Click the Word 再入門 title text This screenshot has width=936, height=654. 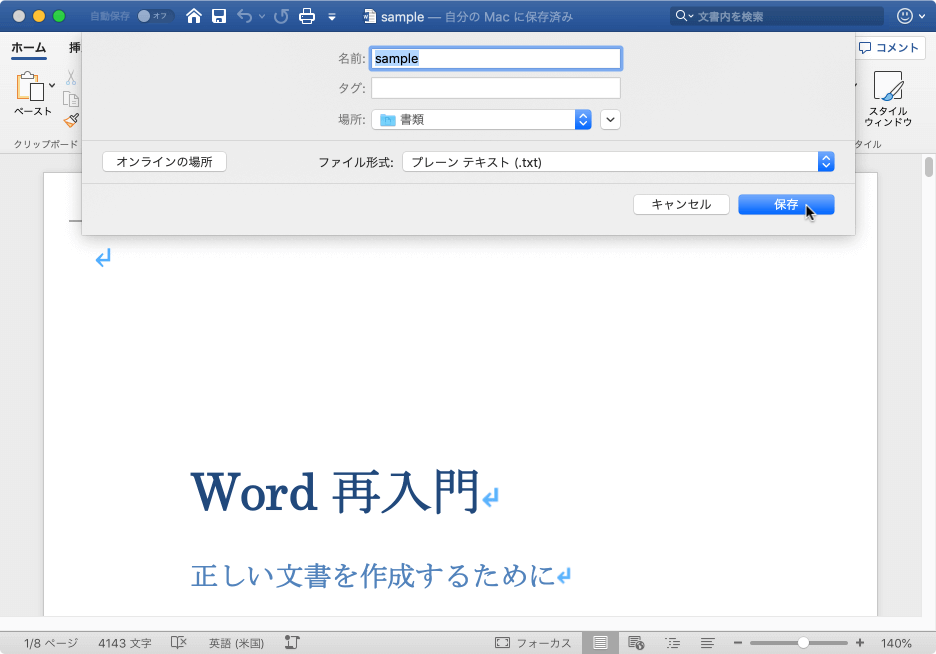[x=335, y=492]
